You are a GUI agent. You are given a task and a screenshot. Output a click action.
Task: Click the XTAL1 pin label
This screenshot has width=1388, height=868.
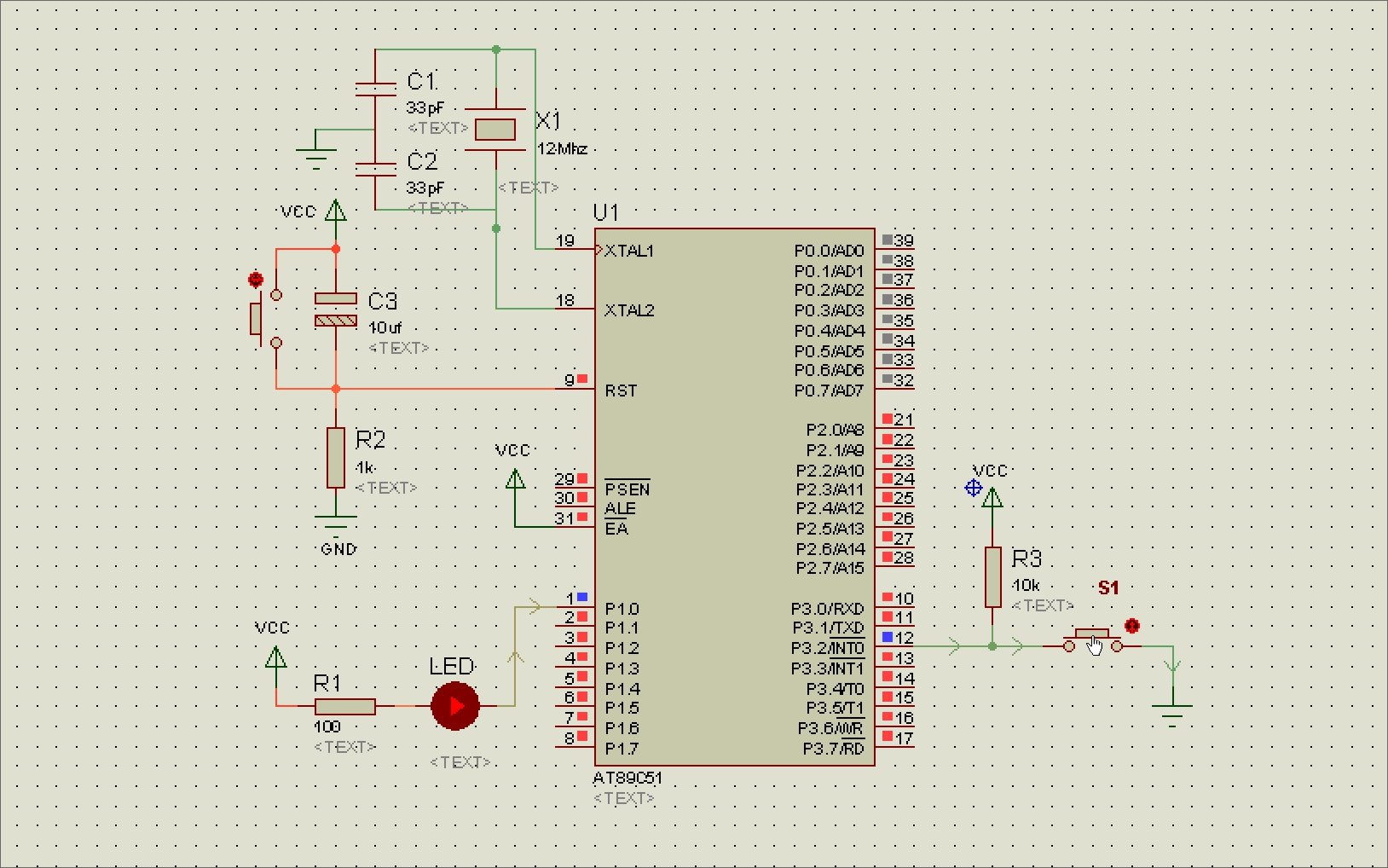click(629, 251)
